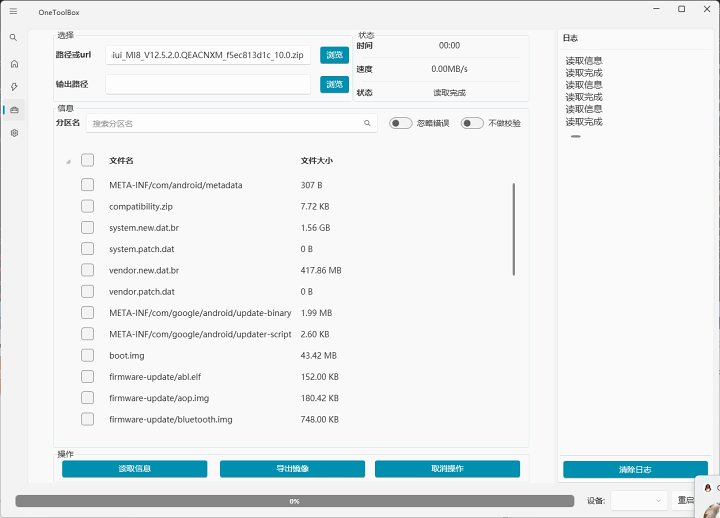
Task: Open settings via the gear icon
Action: 14,132
